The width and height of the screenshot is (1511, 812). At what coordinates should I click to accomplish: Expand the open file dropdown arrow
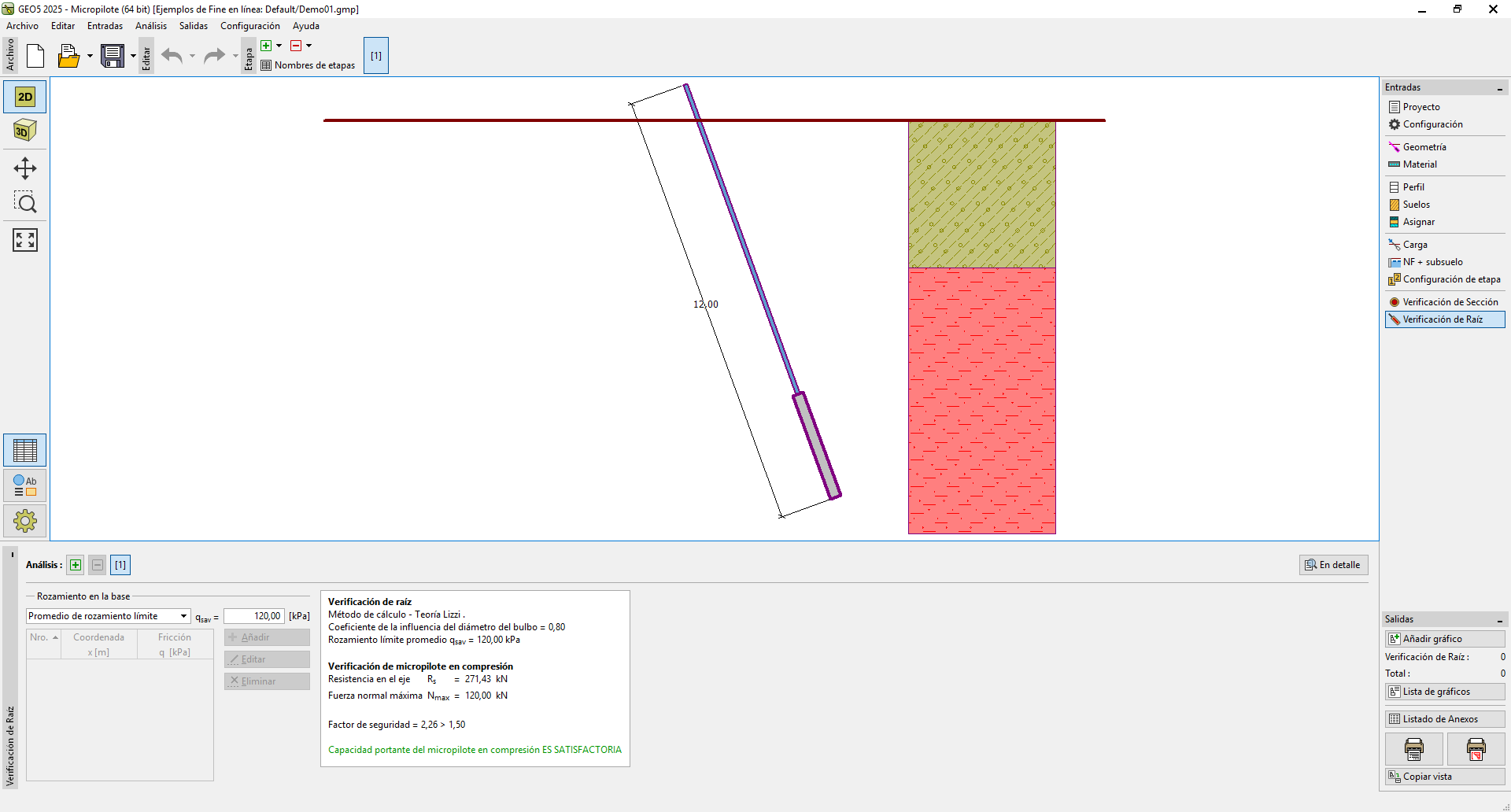90,56
